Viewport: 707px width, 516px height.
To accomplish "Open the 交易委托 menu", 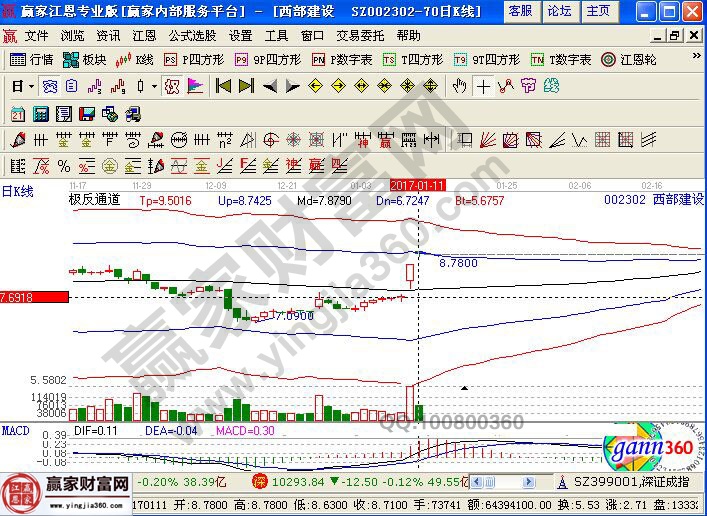I will tap(360, 35).
